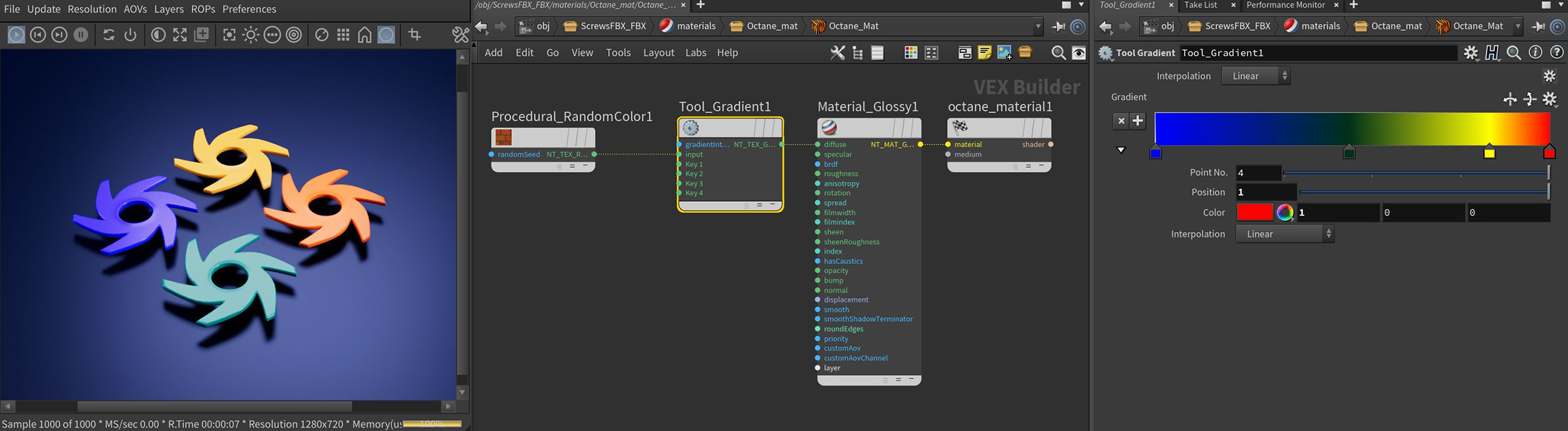Toggle the play render button
Screen dimensions: 1568x431
coord(16,35)
